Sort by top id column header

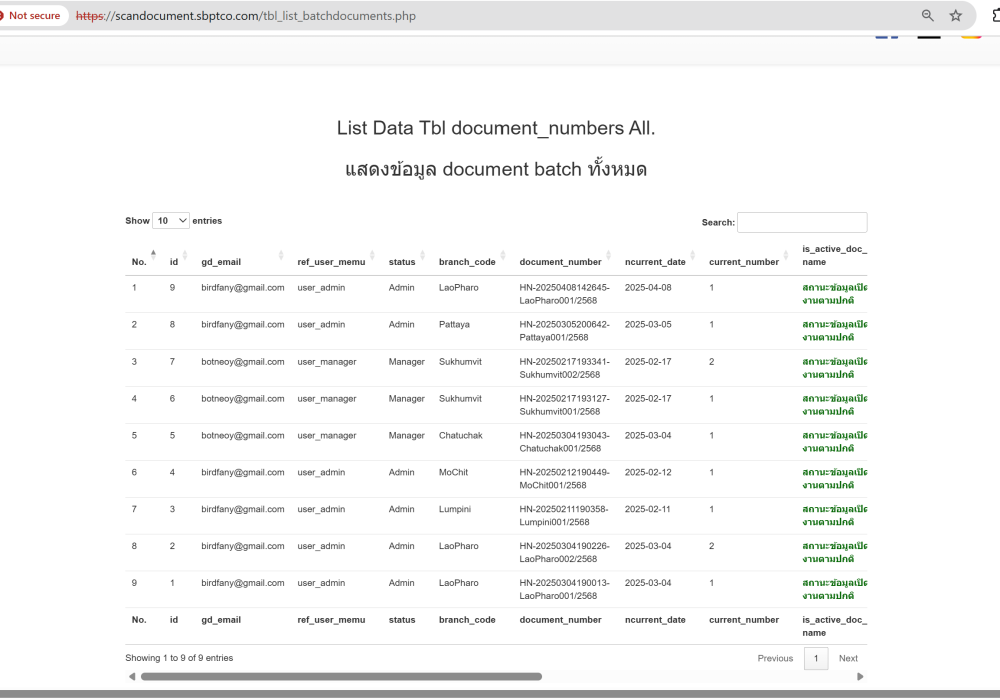[x=174, y=262]
